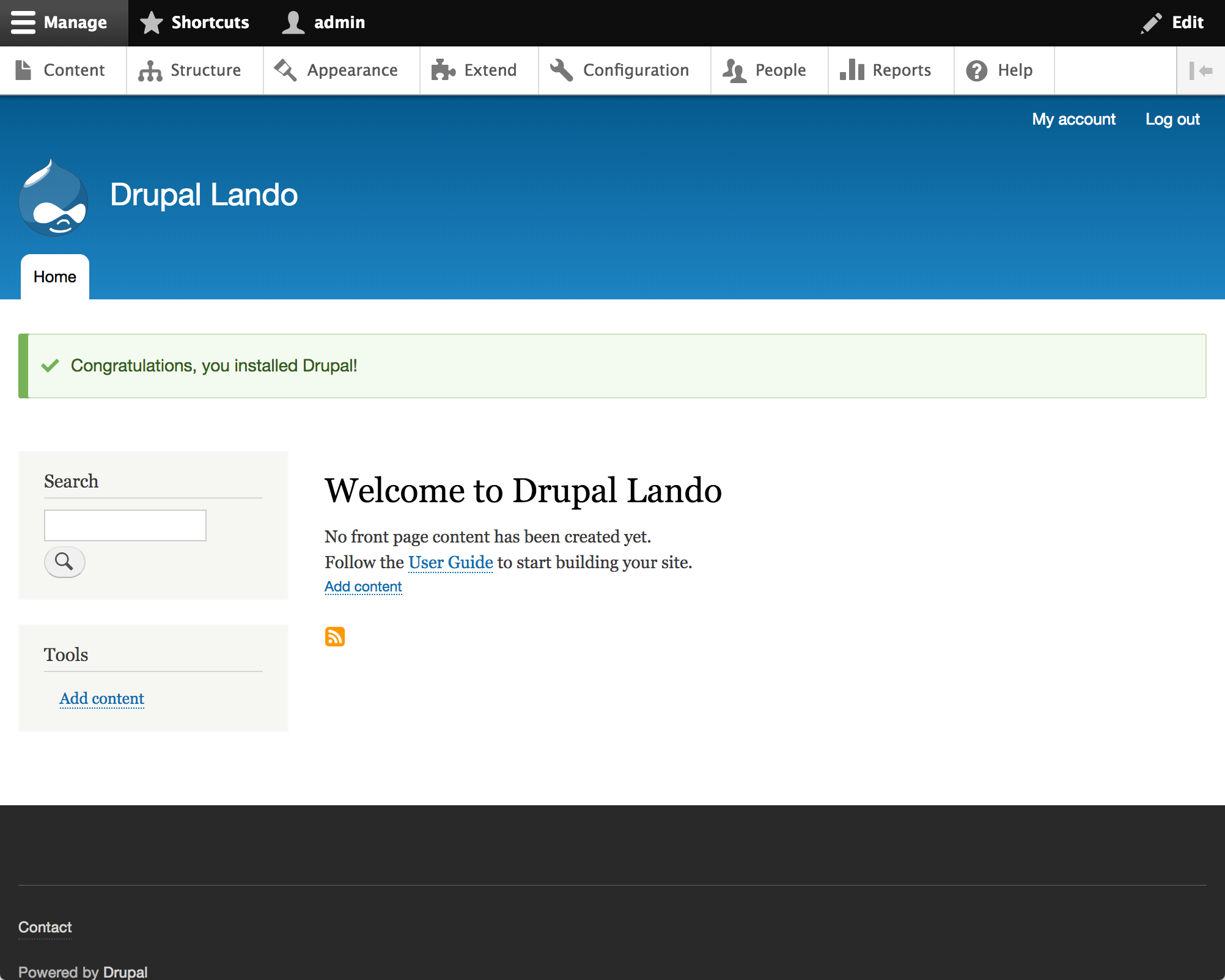
Task: Open Configuration via the wrench icon
Action: coord(561,70)
